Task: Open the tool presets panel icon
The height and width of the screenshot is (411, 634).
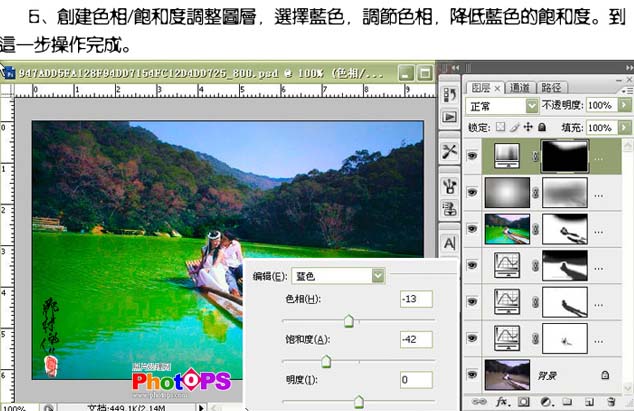Action: 449,151
